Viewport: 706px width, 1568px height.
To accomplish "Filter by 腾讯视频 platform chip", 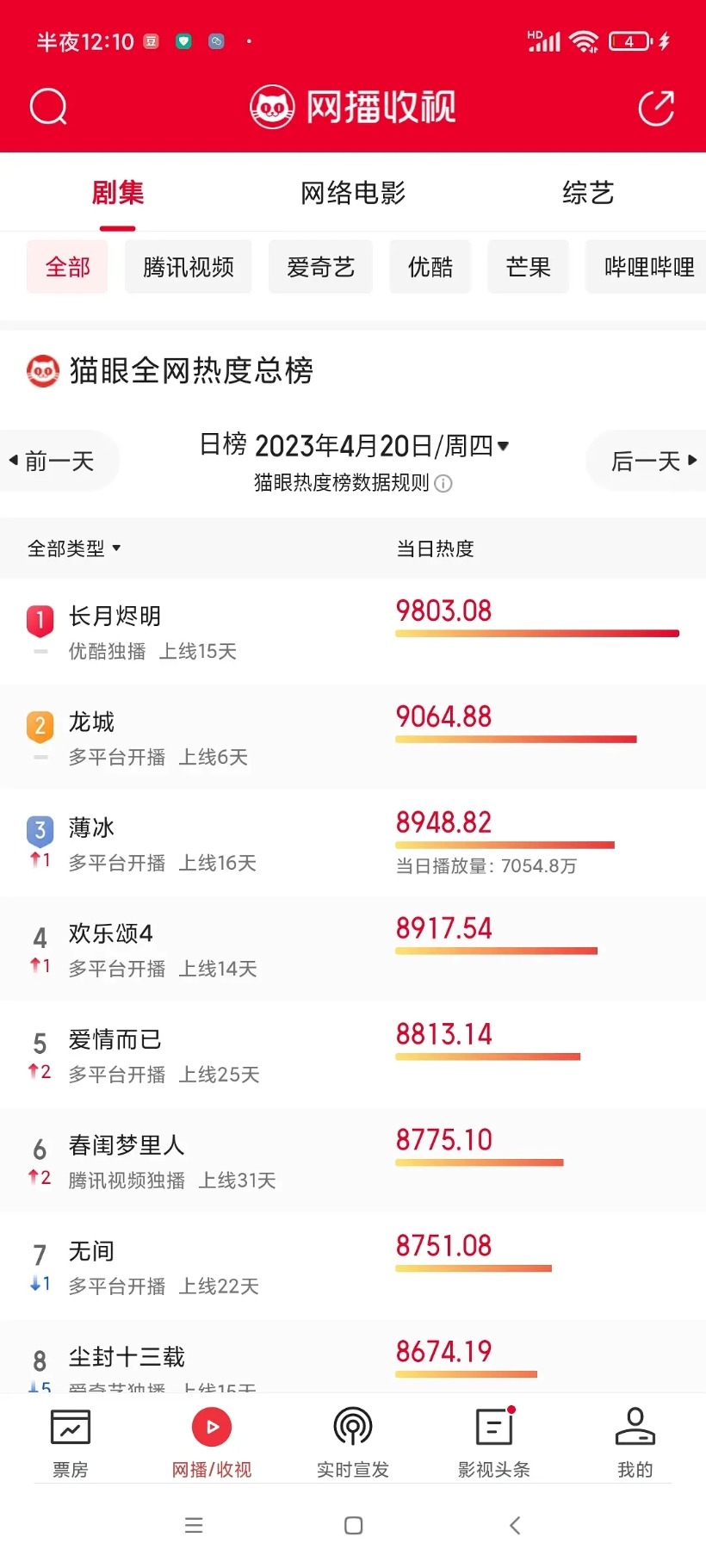I will point(188,268).
